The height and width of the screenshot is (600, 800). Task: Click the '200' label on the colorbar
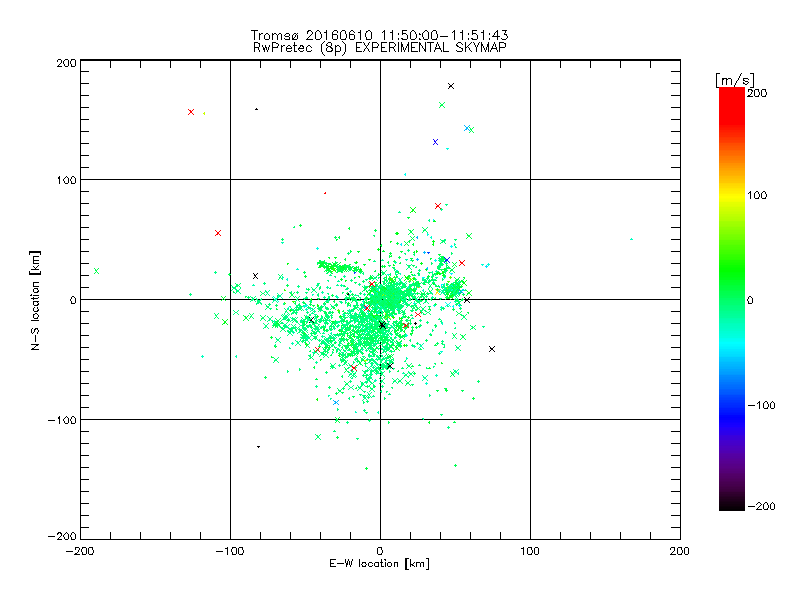point(757,93)
